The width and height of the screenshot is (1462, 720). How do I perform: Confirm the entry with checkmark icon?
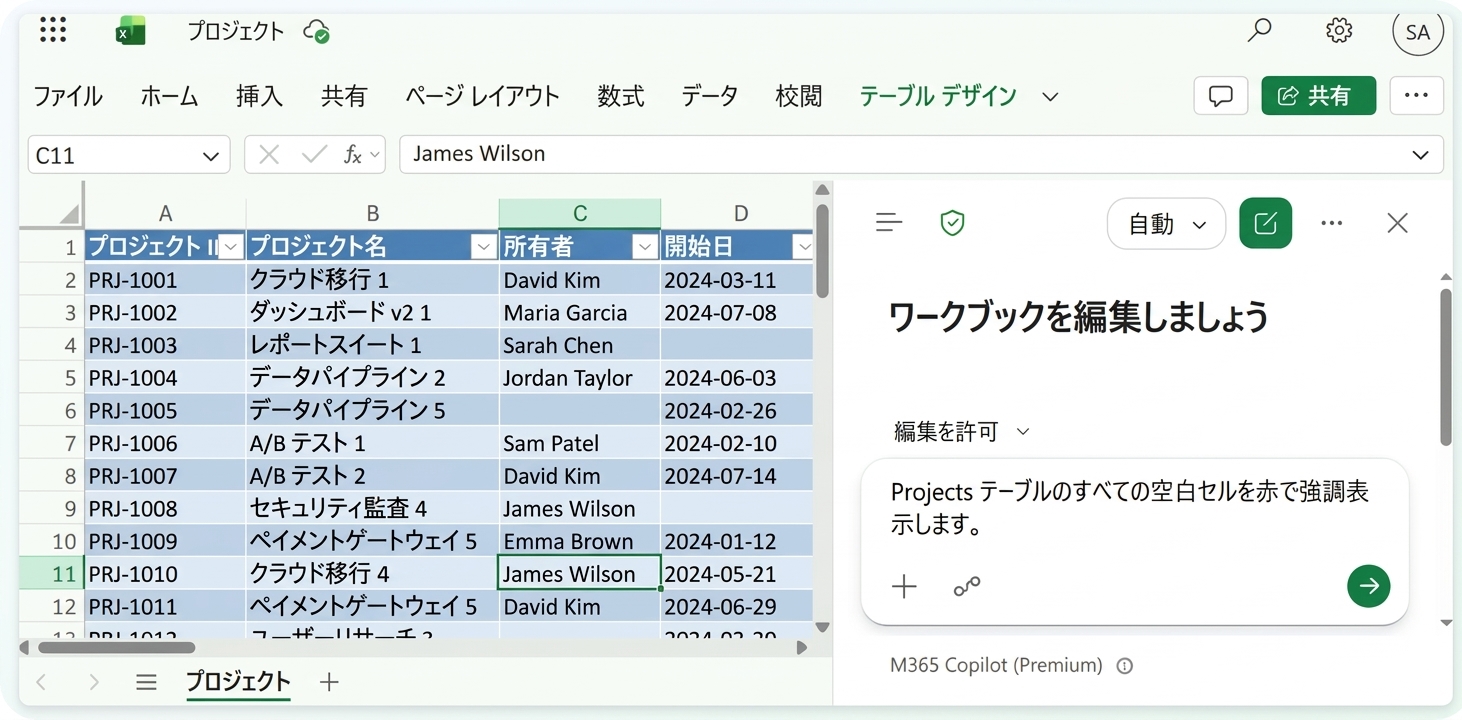tap(314, 155)
